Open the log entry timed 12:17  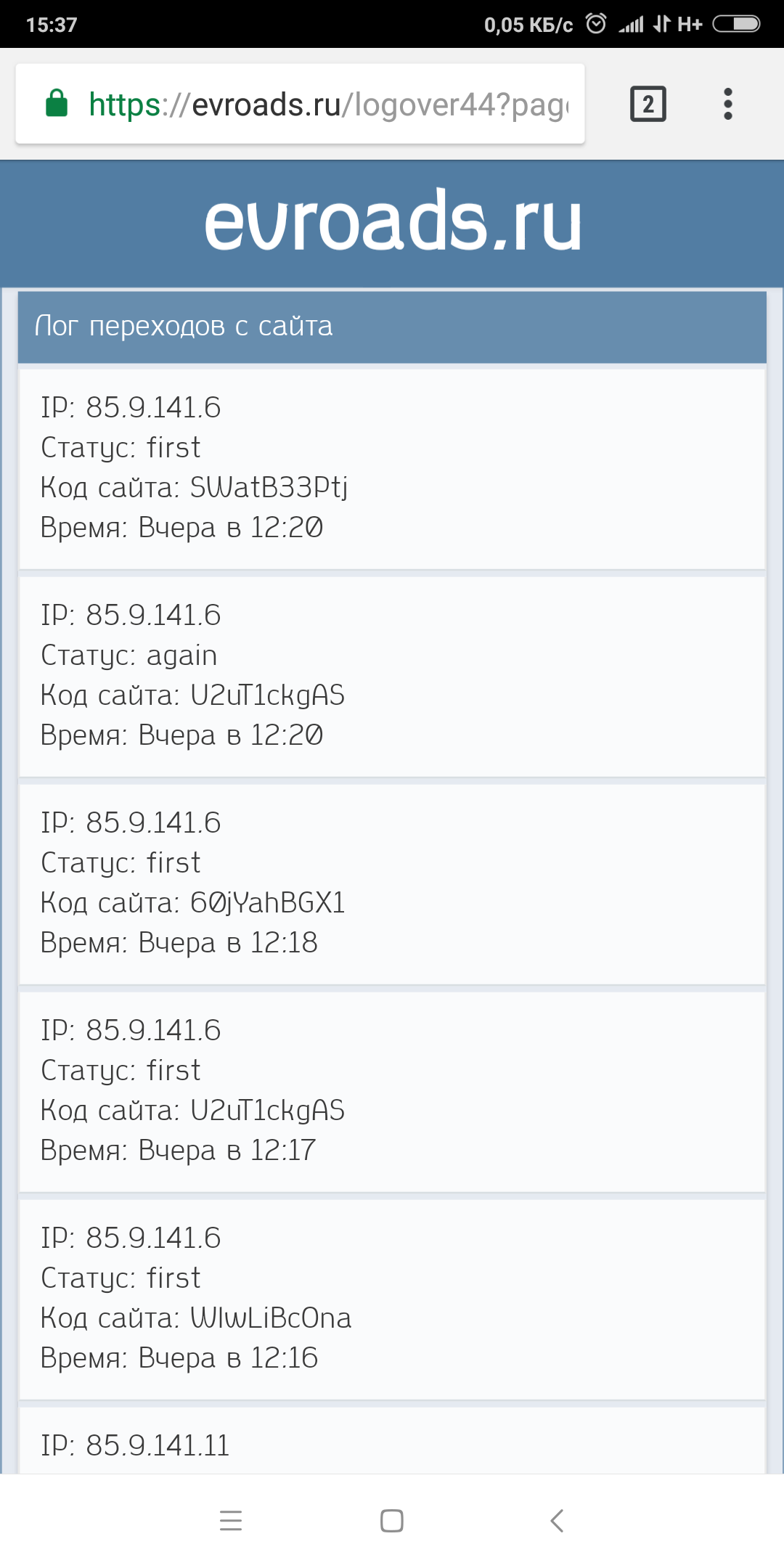click(392, 1091)
